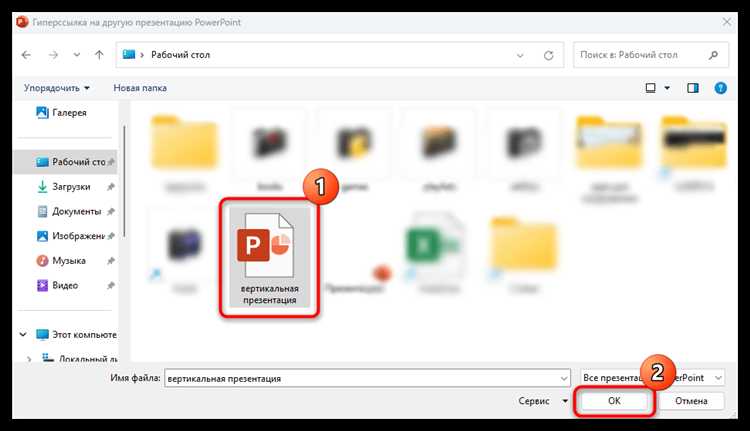Toggle the preview pane icon
Screen dimensions: 750x431
click(693, 88)
